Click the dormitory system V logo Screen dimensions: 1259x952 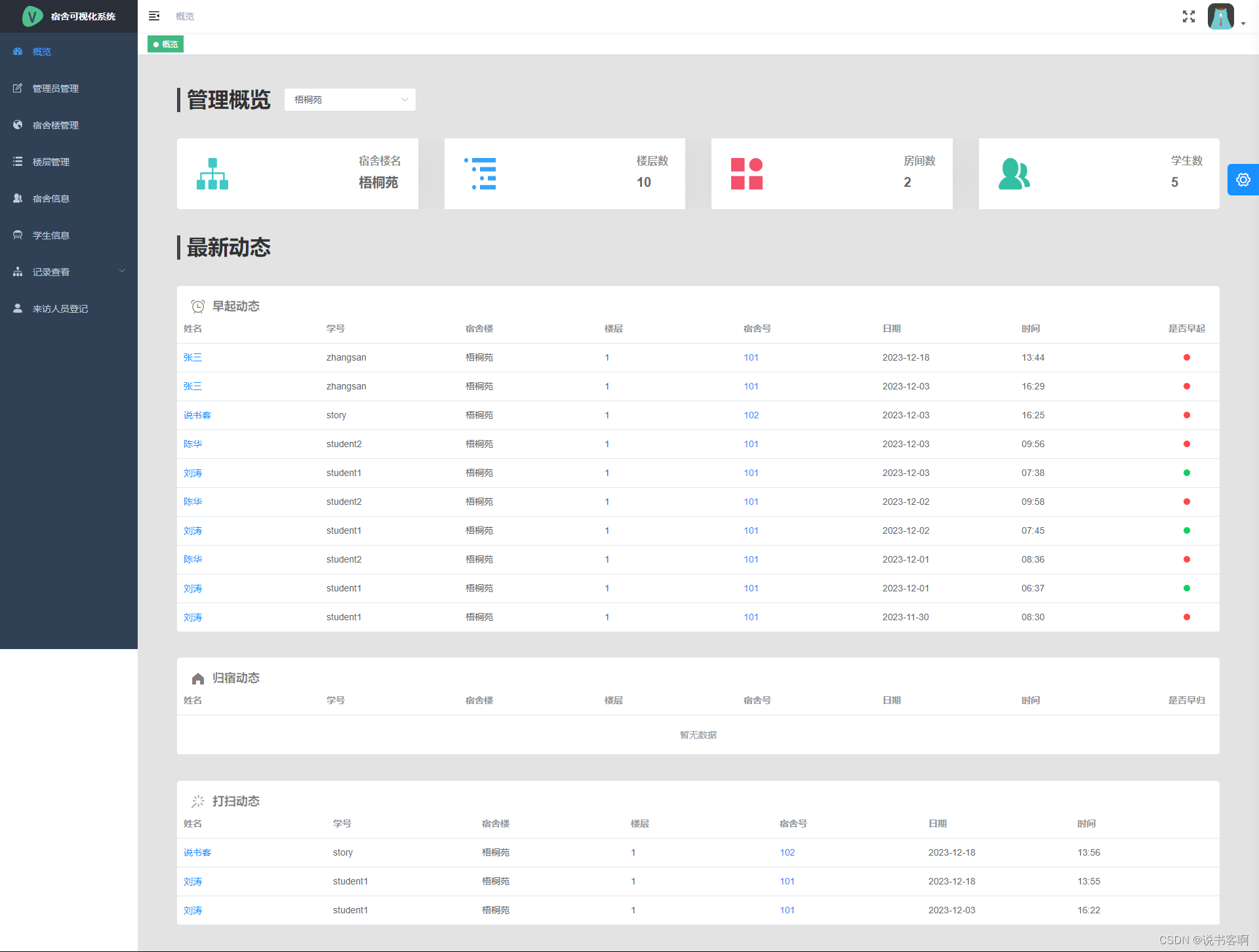(31, 16)
